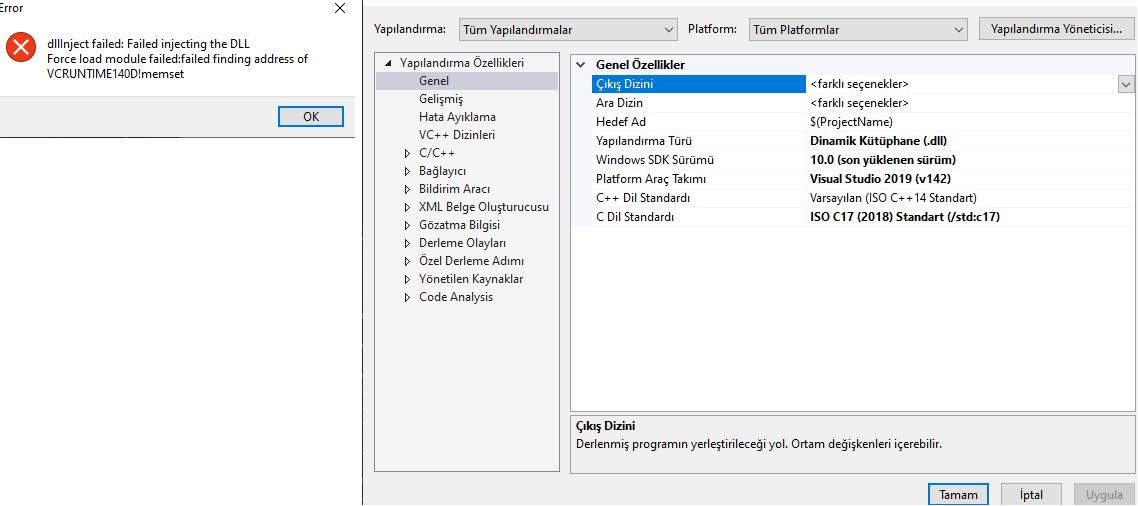
Task: Click the Tamam button
Action: (x=958, y=494)
